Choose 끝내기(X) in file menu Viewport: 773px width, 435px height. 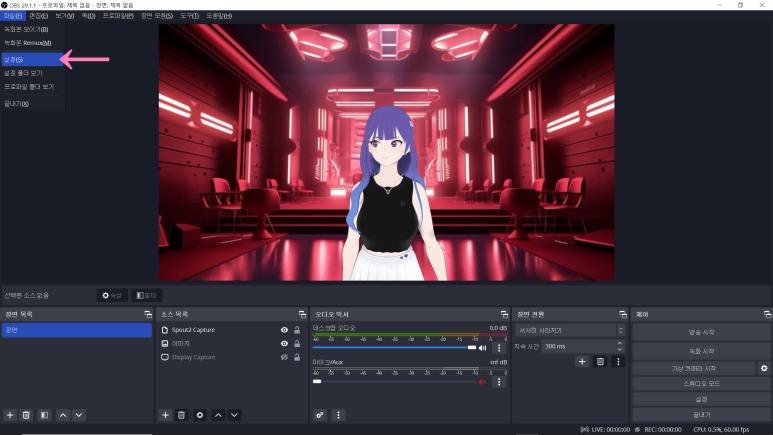point(32,104)
